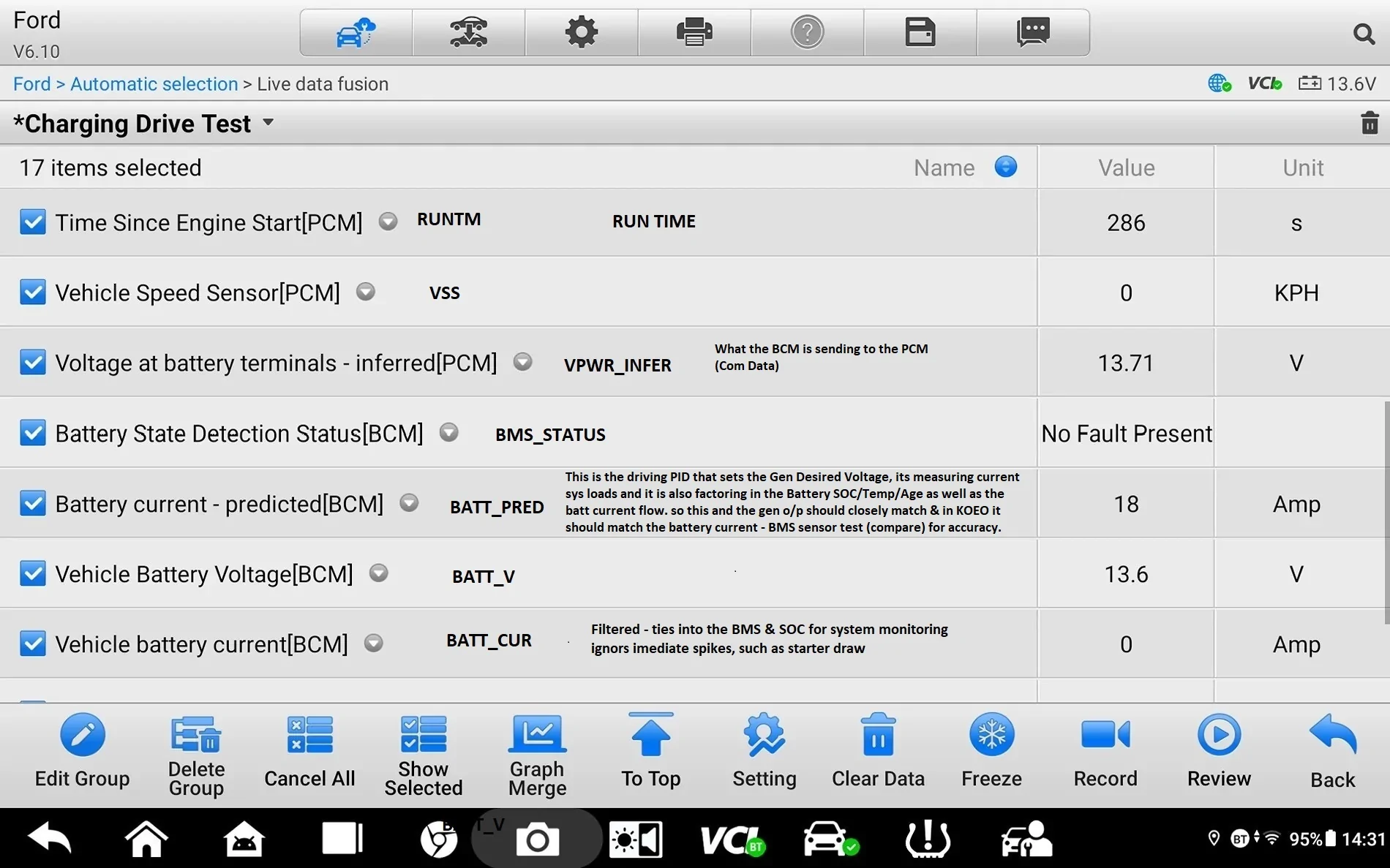Open the MaxiSys home app icon

click(x=244, y=838)
